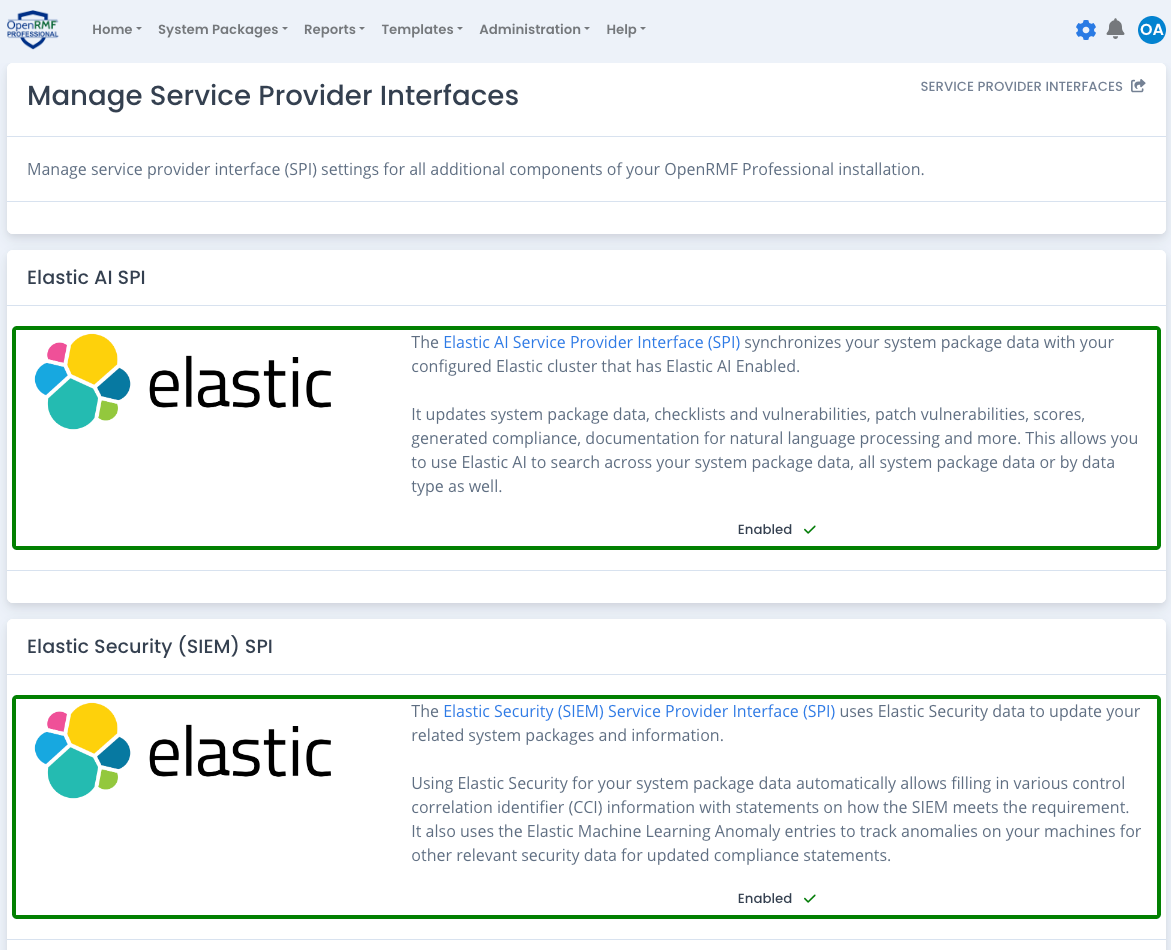The width and height of the screenshot is (1171, 950).
Task: Select the Elastic Security (SIEM) SPI heading
Action: (149, 646)
